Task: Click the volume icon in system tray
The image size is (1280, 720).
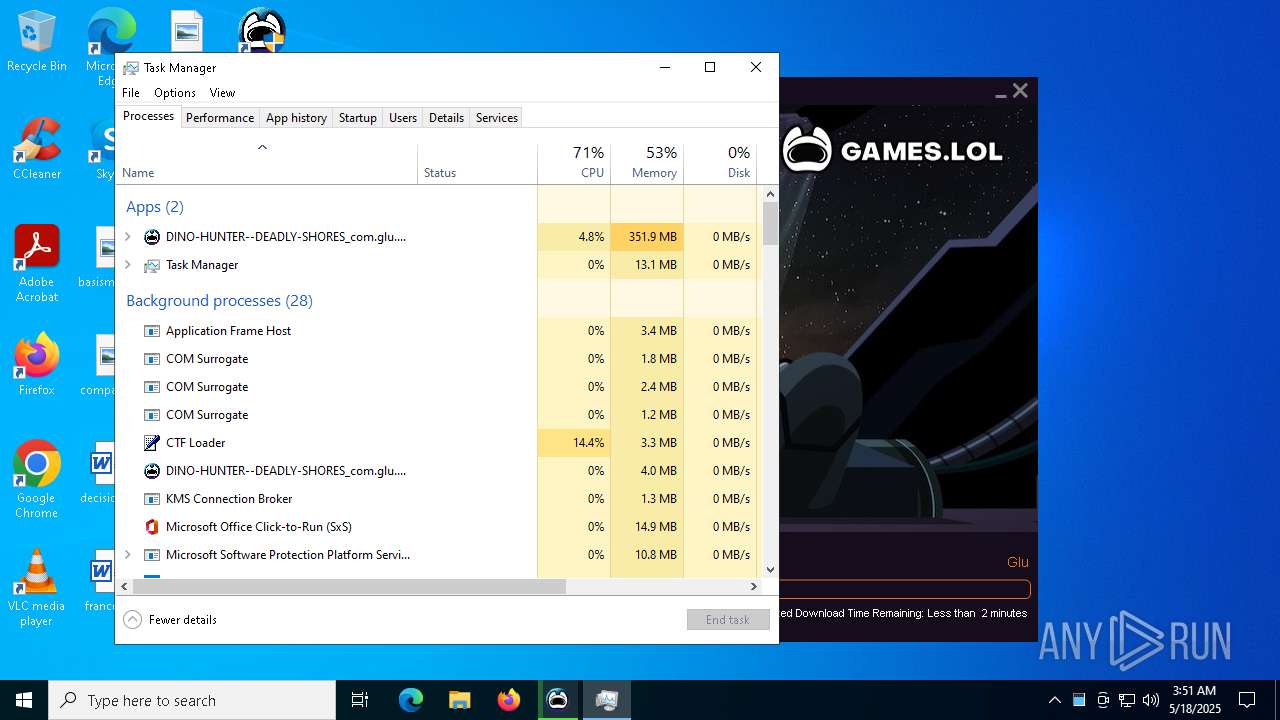Action: [x=1151, y=700]
